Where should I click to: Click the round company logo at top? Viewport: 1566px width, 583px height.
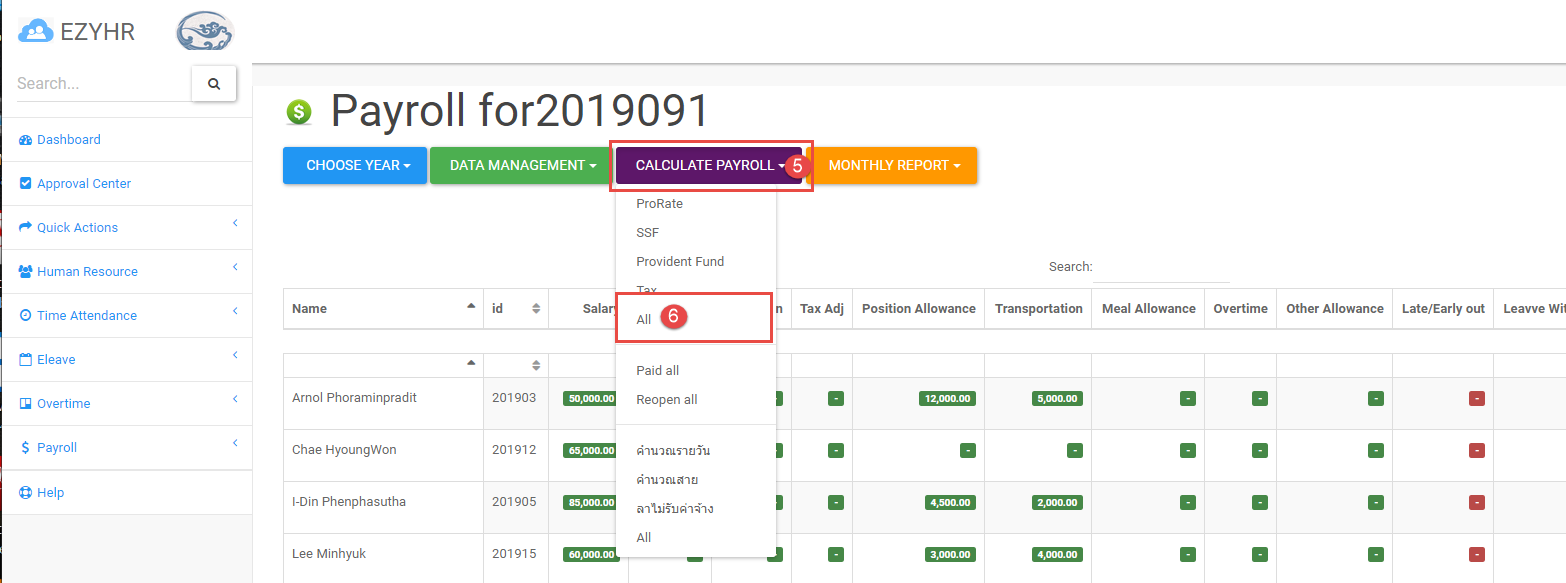(204, 32)
